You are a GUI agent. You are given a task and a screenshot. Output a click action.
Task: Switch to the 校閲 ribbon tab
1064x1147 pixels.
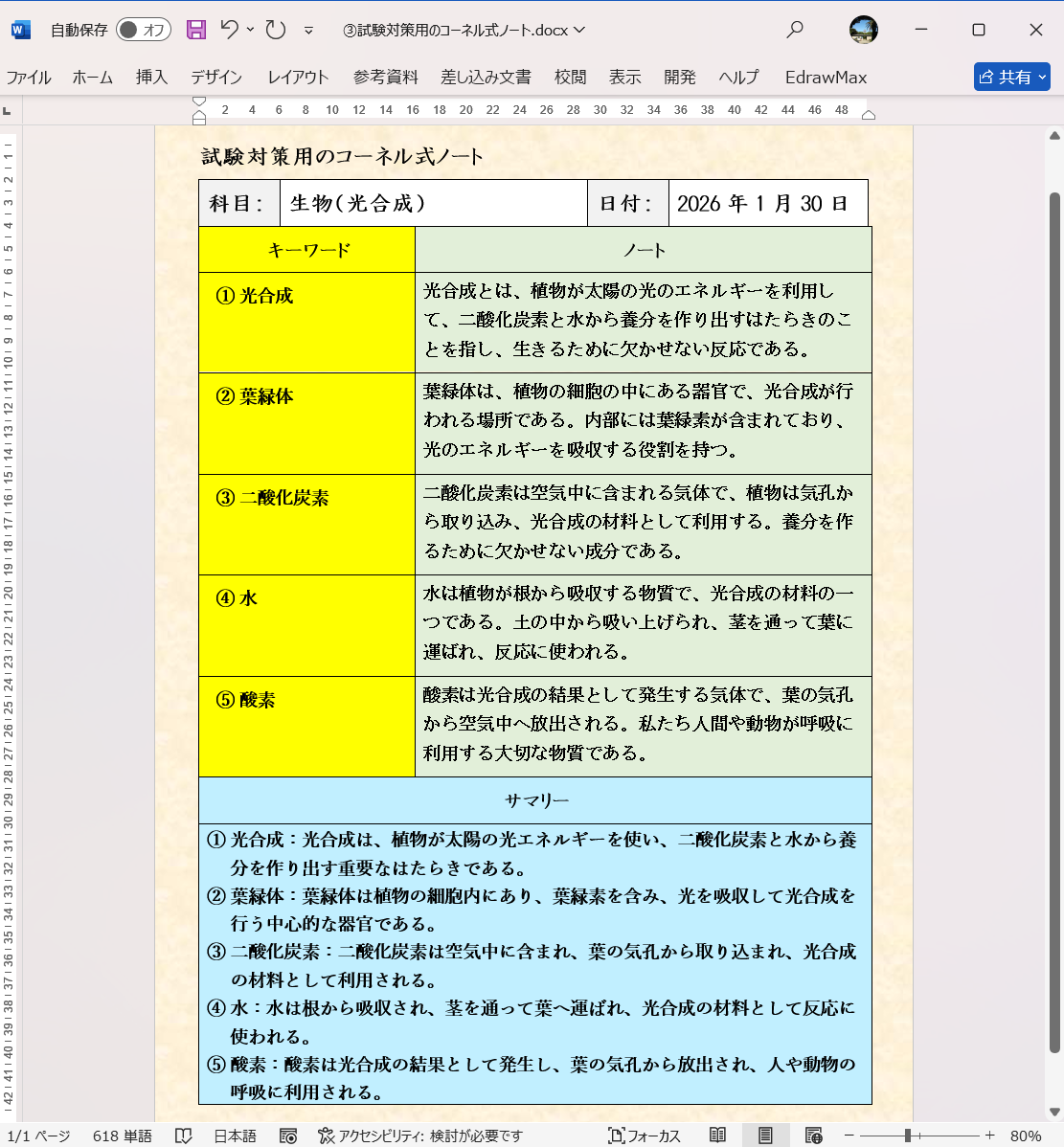coord(571,77)
